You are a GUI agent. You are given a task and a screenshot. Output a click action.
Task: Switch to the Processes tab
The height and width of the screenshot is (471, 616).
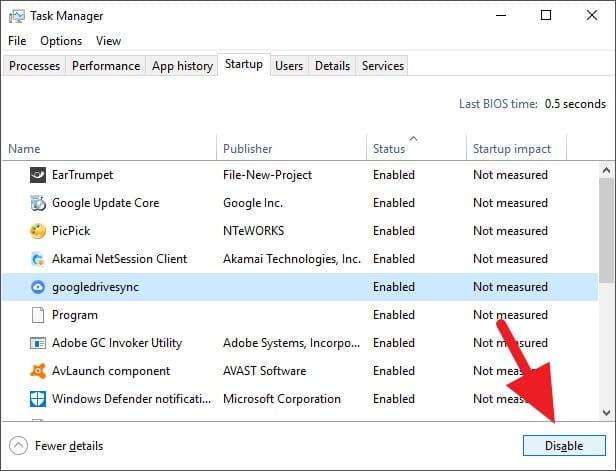pos(35,66)
